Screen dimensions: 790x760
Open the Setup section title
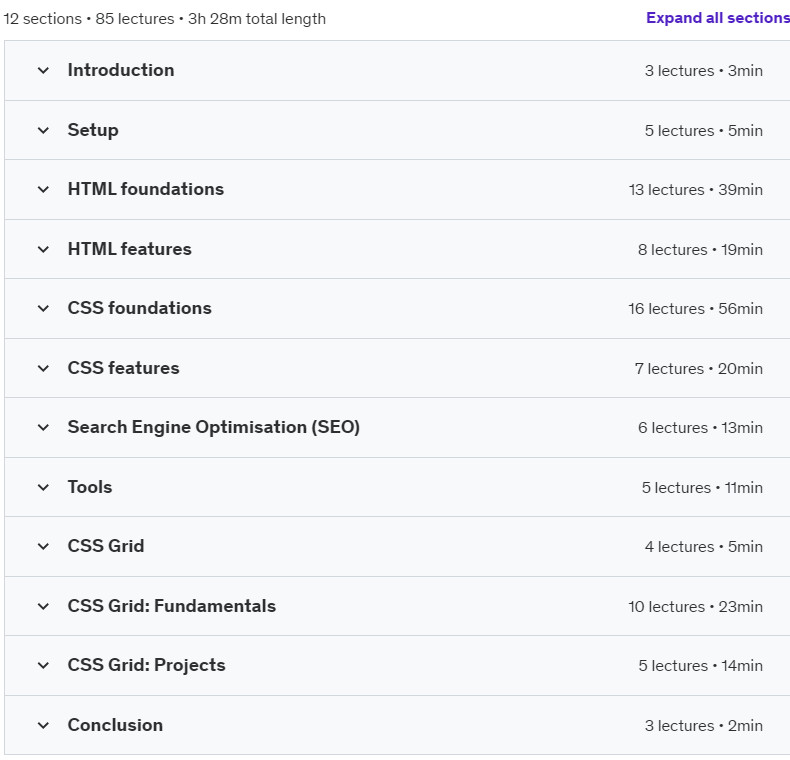coord(93,130)
